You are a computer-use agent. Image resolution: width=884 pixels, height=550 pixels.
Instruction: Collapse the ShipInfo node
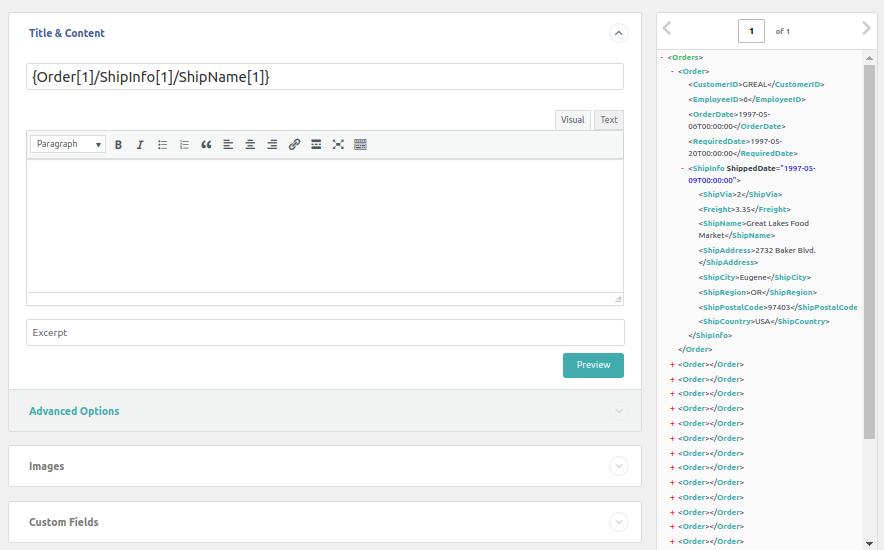click(x=682, y=168)
